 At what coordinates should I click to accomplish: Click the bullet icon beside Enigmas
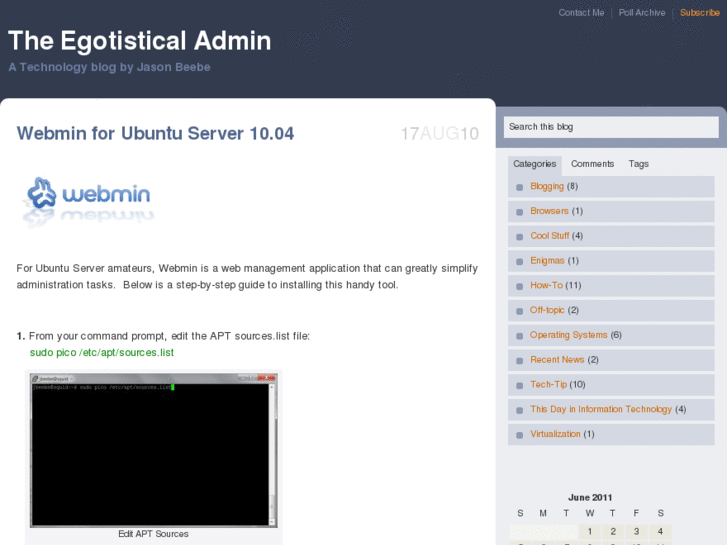(x=519, y=262)
